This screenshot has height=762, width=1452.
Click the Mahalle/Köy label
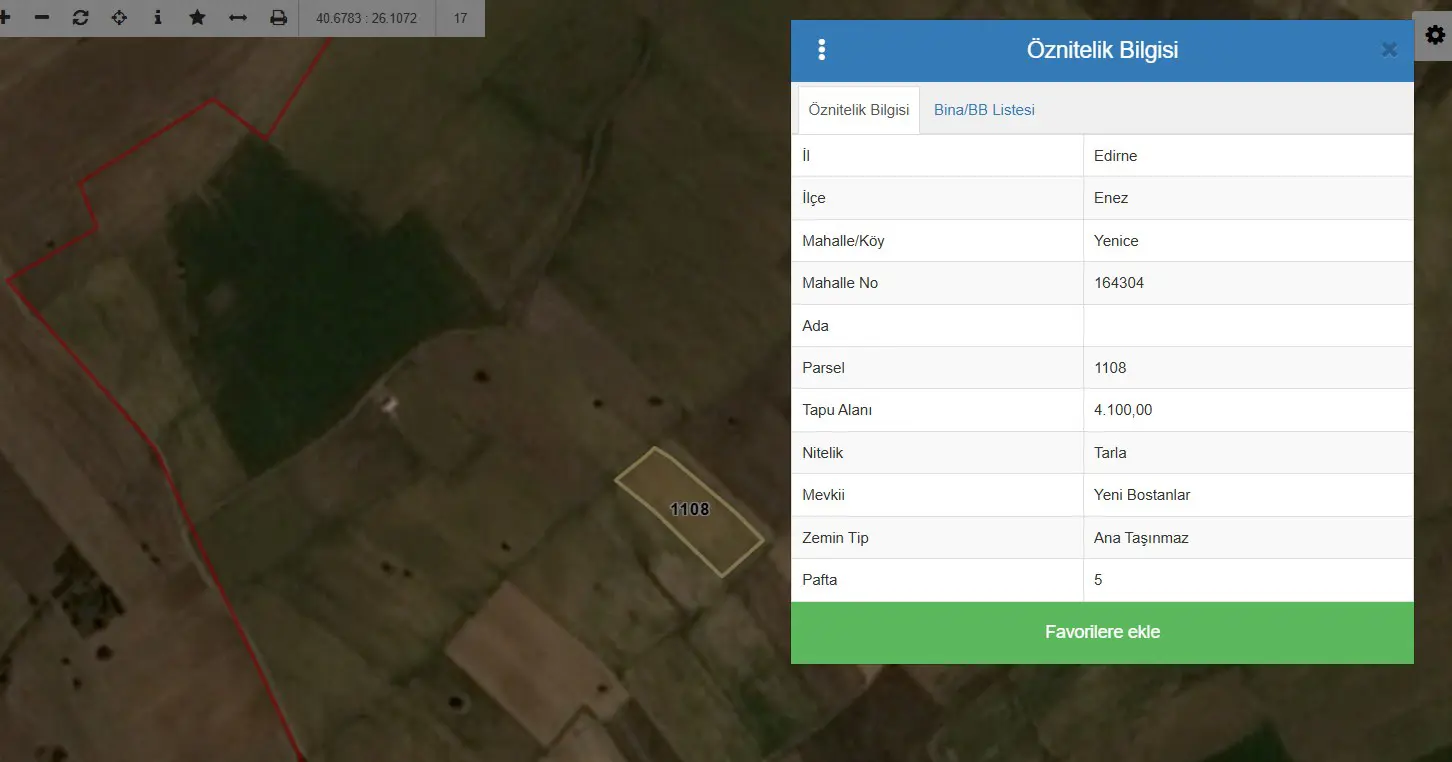pos(843,241)
